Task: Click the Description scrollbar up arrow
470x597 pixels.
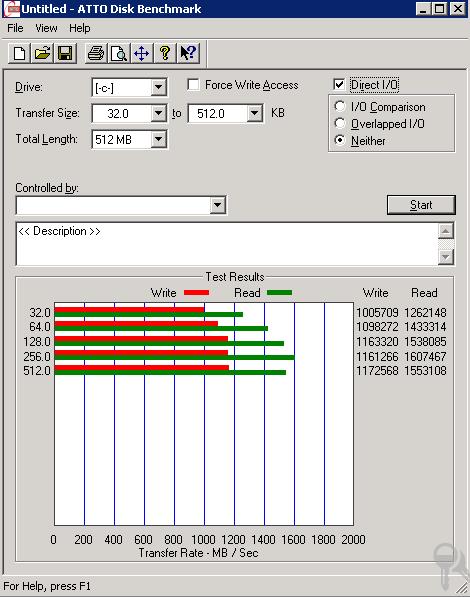Action: [446, 231]
